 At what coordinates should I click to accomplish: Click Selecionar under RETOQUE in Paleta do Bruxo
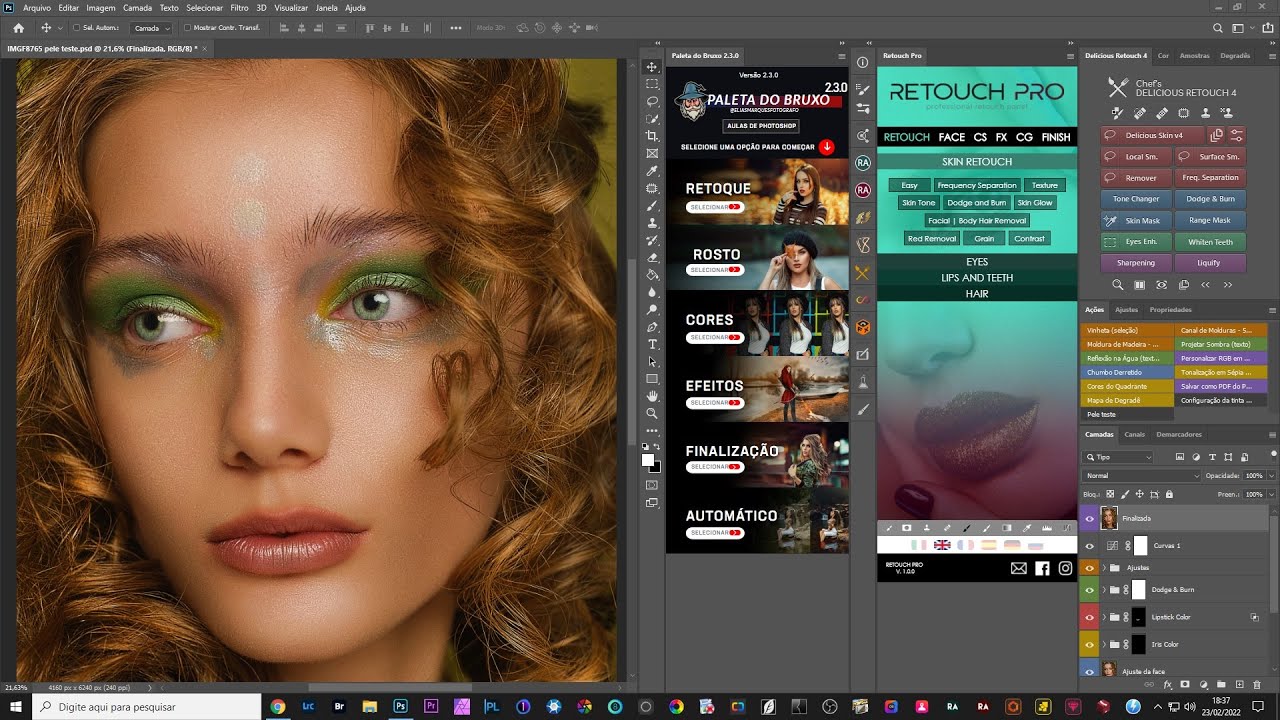[715, 207]
